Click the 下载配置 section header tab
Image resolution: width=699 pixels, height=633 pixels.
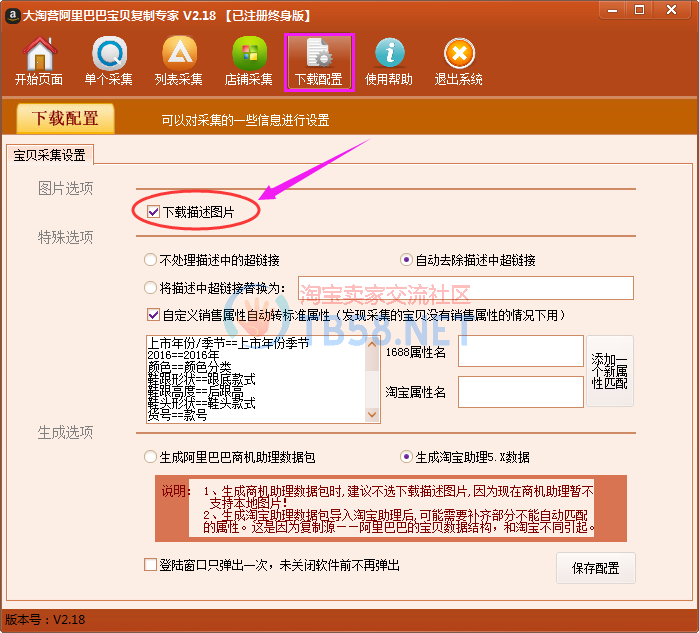(x=66, y=119)
